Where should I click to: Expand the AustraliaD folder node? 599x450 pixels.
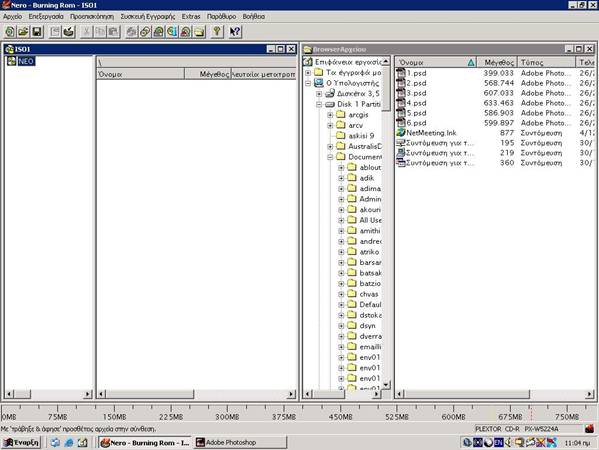pyautogui.click(x=330, y=146)
